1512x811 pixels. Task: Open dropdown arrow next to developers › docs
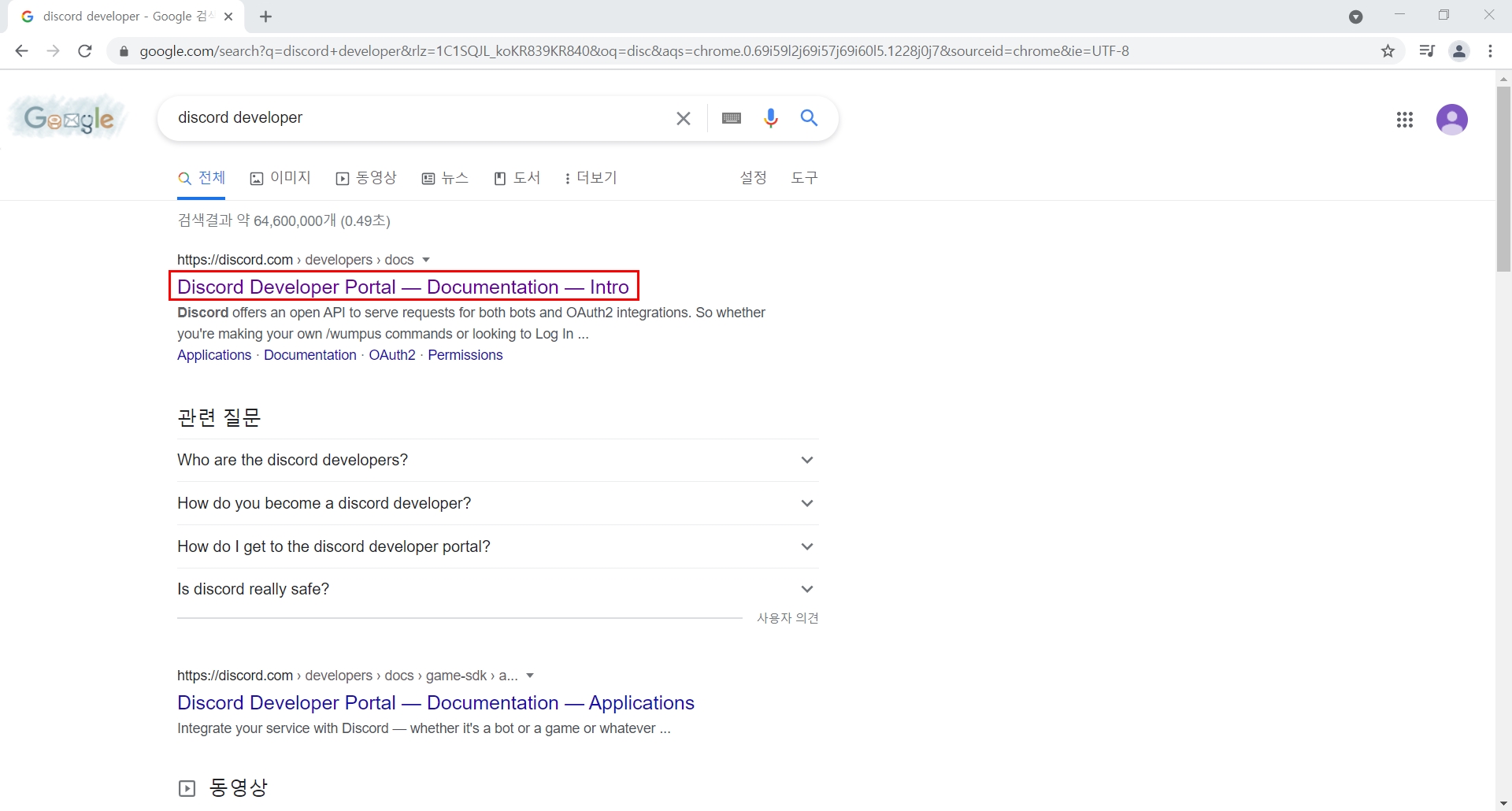[x=426, y=260]
